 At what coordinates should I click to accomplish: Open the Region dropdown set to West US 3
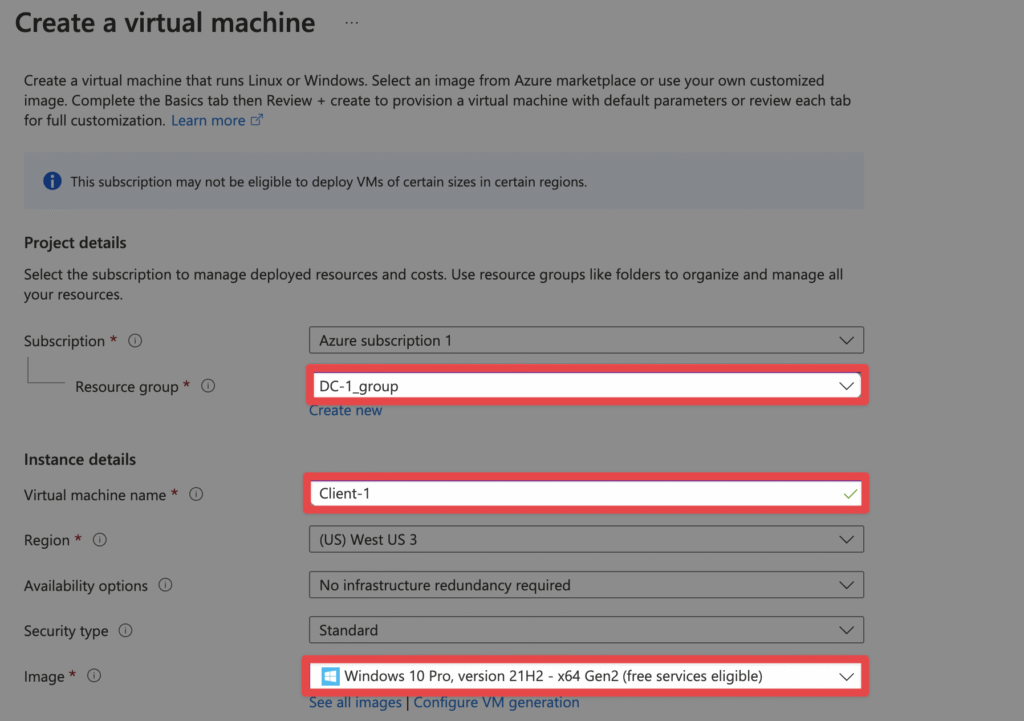coord(586,540)
